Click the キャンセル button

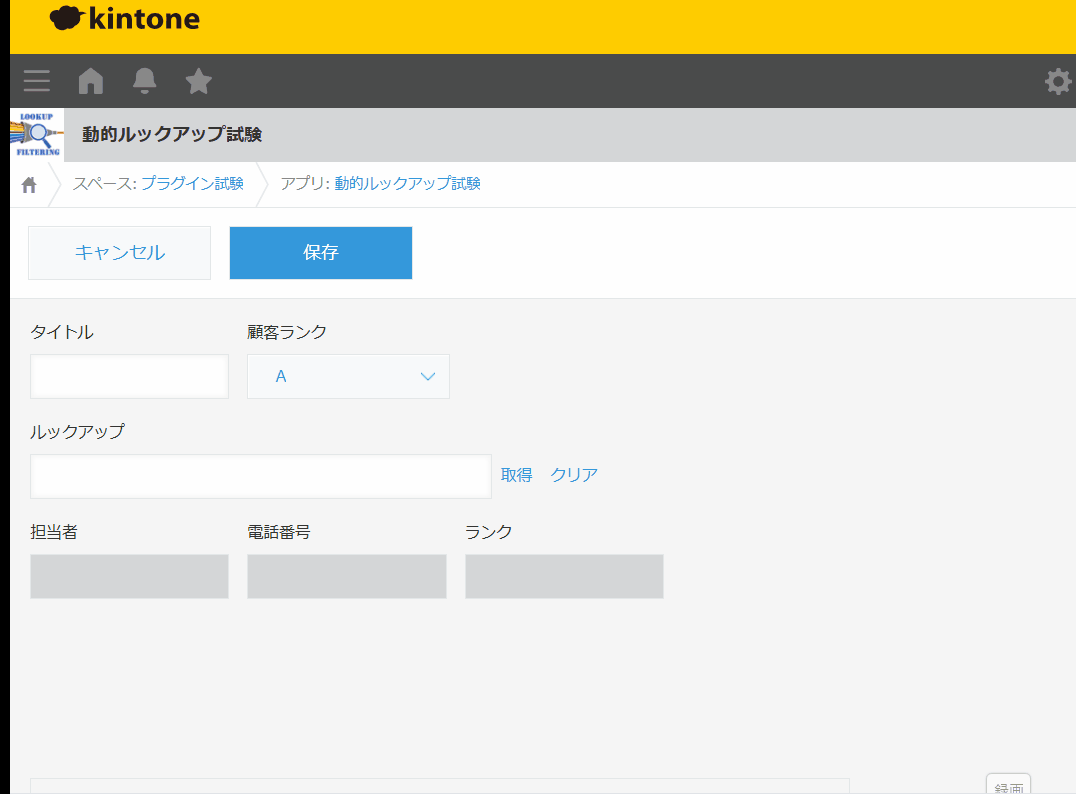coord(119,253)
